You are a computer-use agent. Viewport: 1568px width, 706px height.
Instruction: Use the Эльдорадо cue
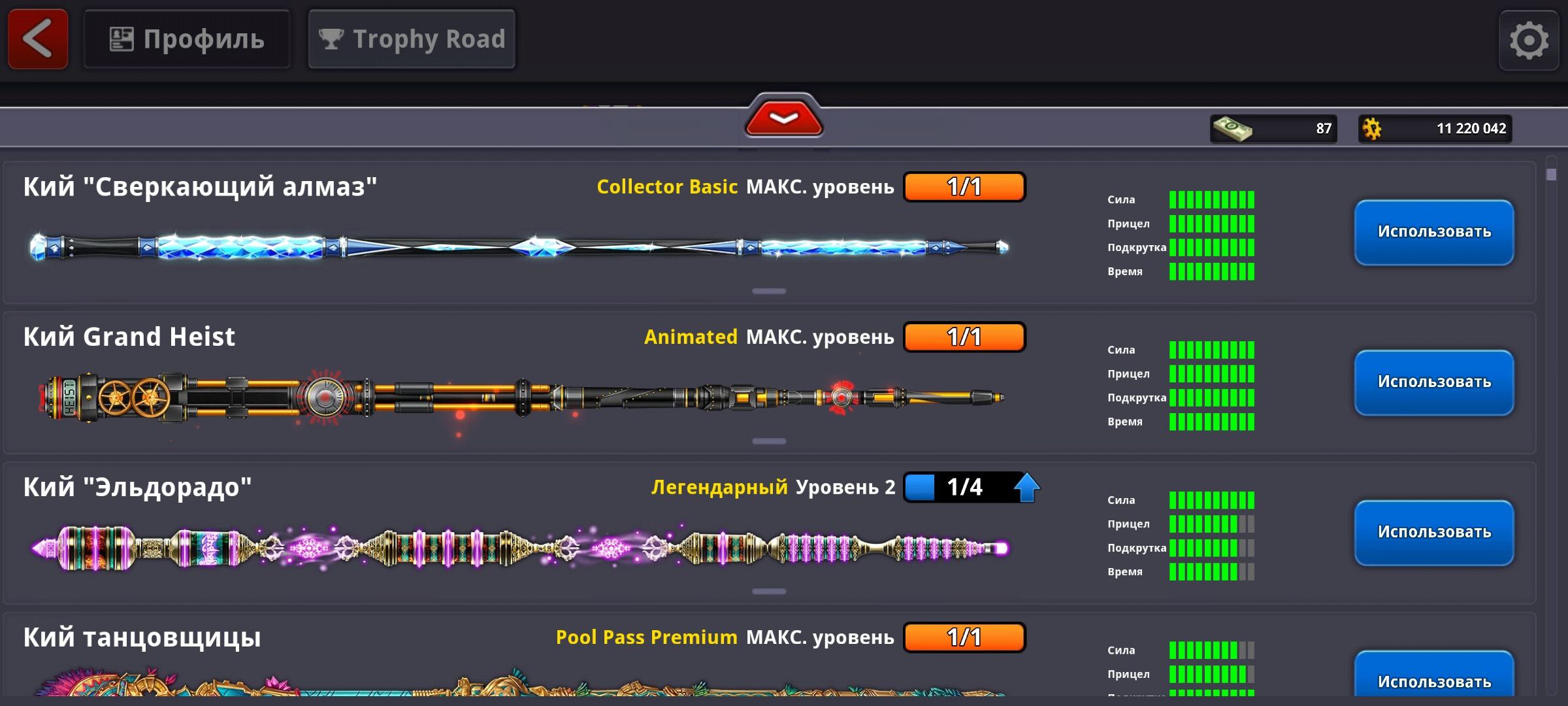1434,533
